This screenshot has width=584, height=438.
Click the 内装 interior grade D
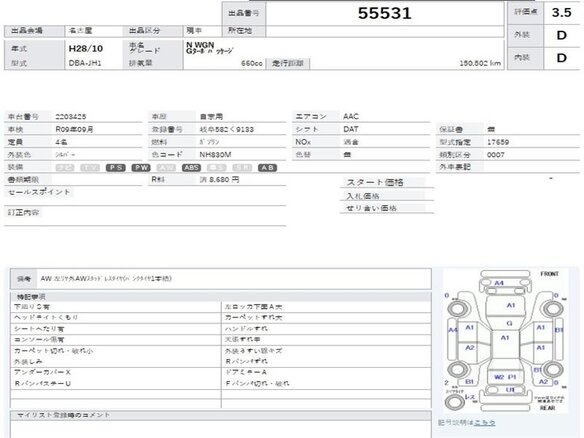(562, 58)
